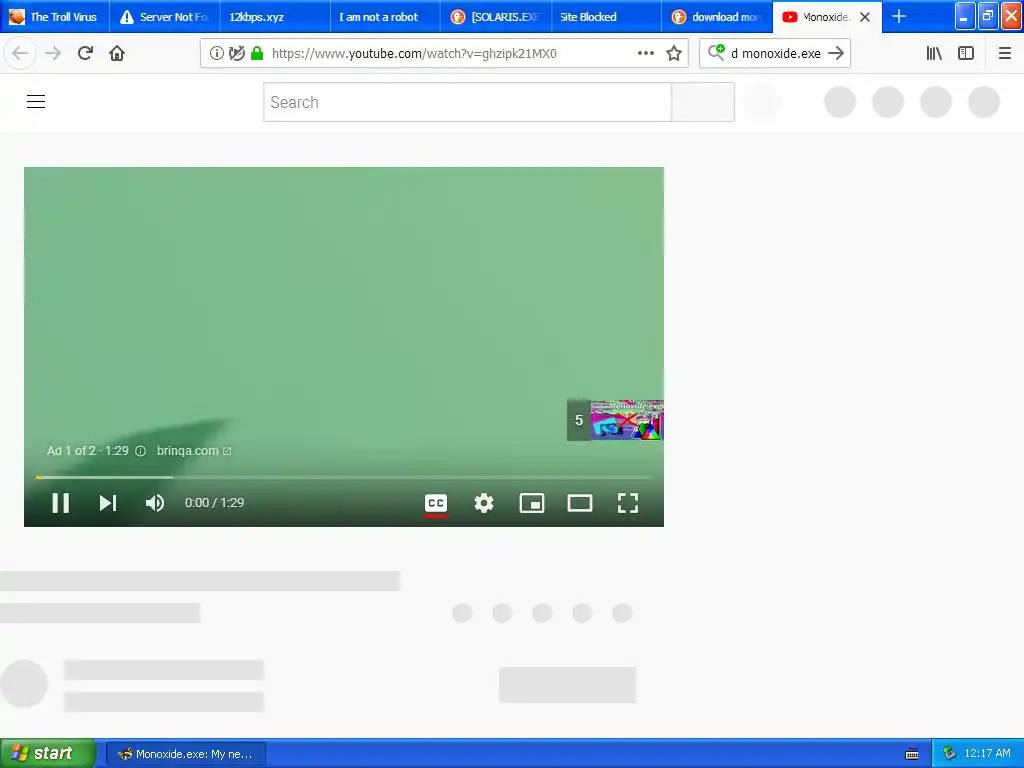This screenshot has width=1024, height=768.
Task: Click the search engine magnifier icon
Action: point(716,53)
